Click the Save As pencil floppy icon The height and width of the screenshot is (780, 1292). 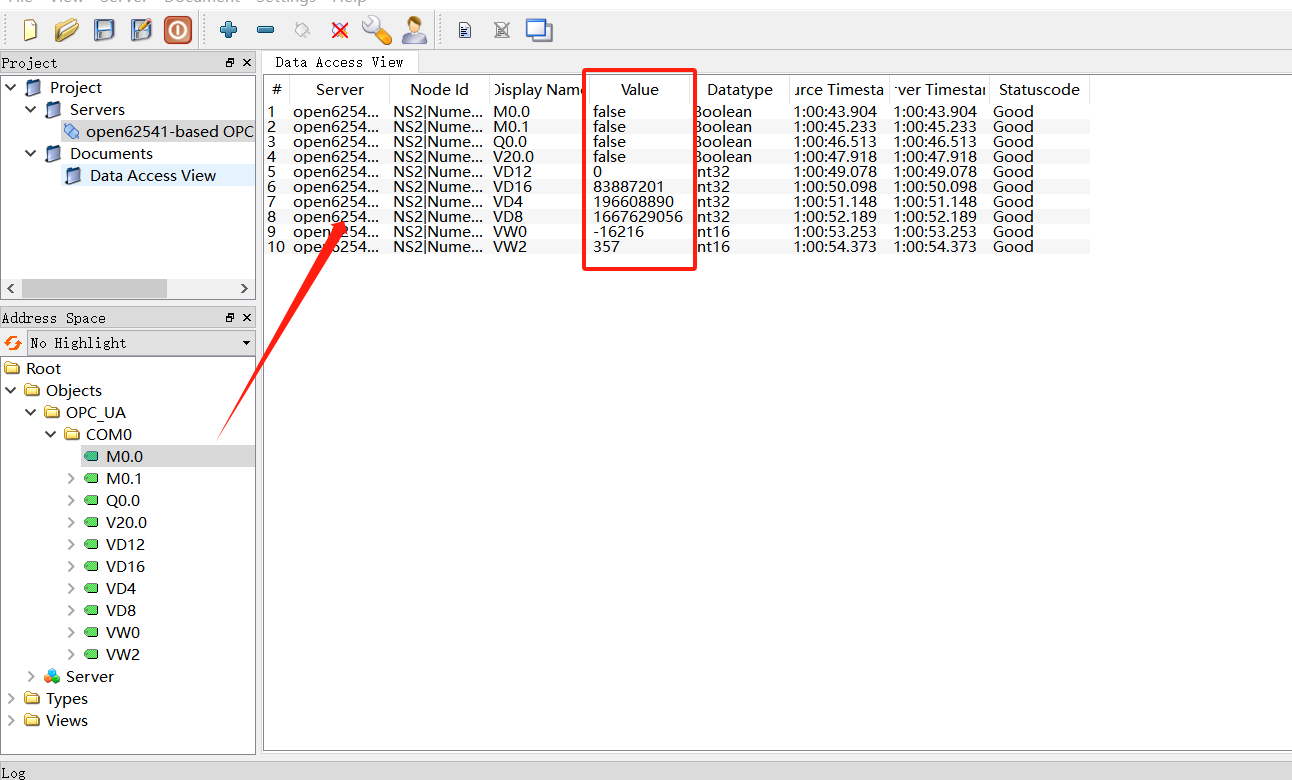pyautogui.click(x=141, y=31)
